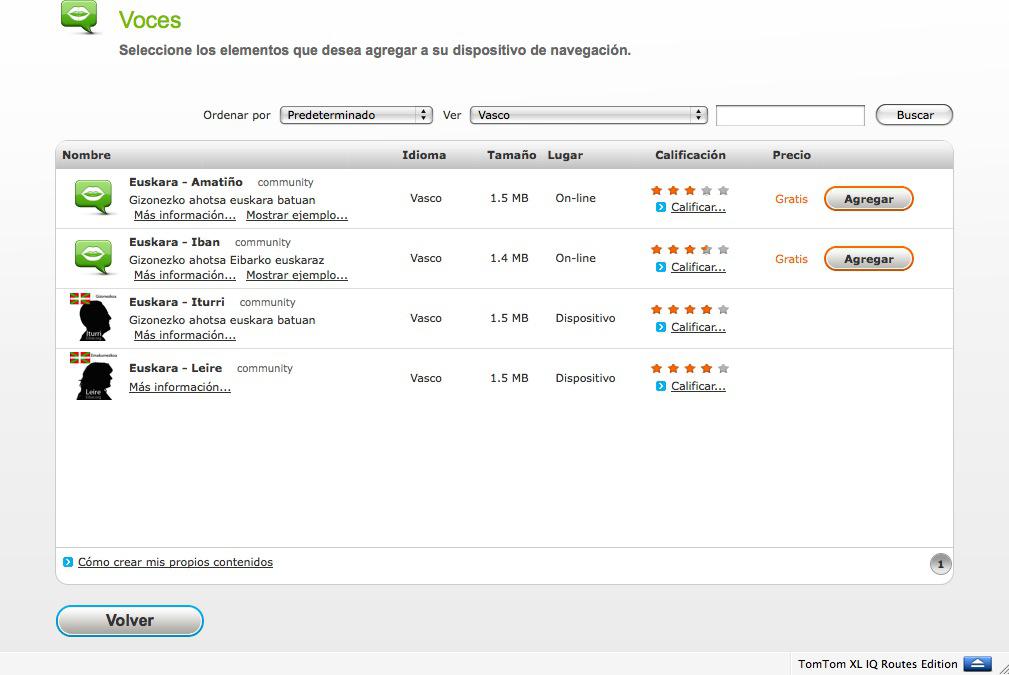Viewport: 1009px width, 675px height.
Task: Click the eject icon beside TomTom XL
Action: coord(977,664)
